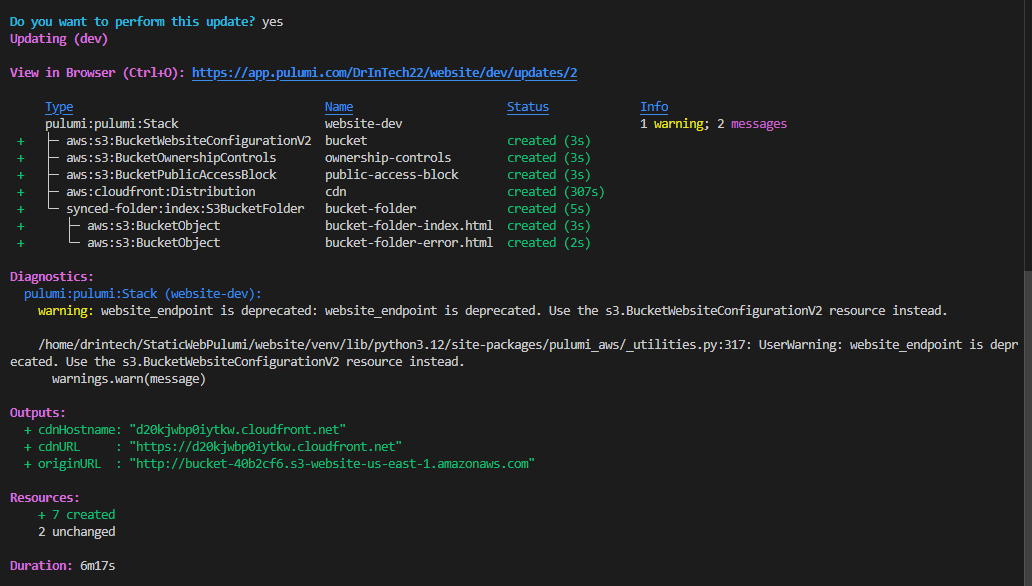
Task: Click the originURL s3-website value
Action: (332, 464)
